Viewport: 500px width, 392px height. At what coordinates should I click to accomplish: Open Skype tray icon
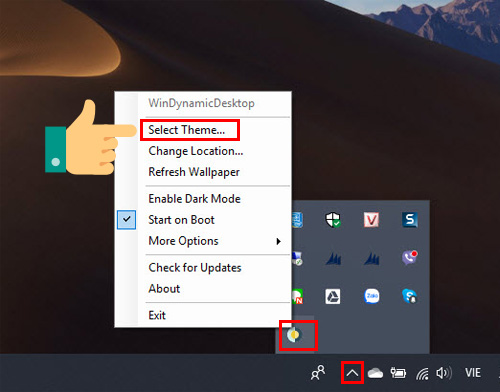pos(410,296)
